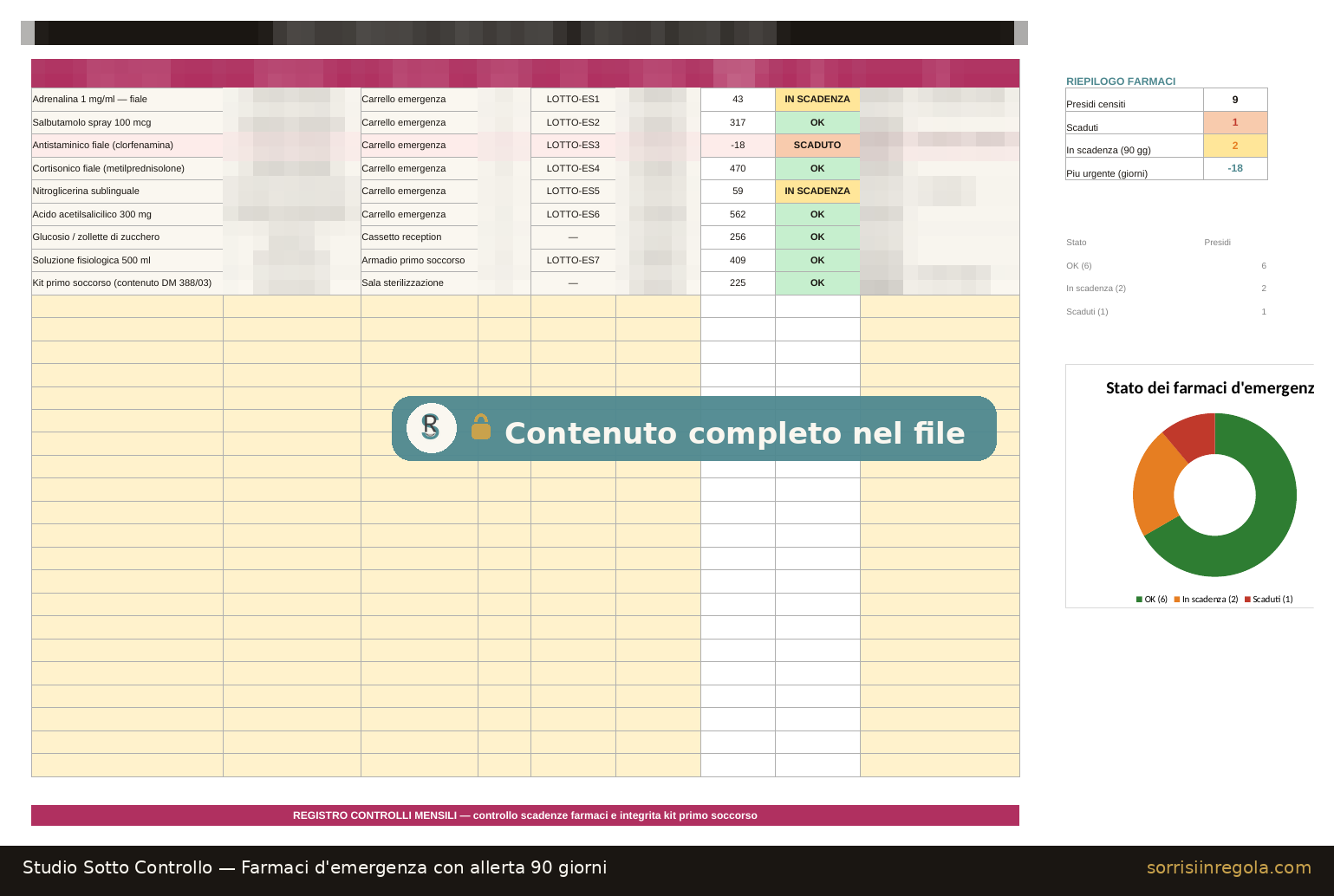Screen dimensions: 1334x896
Task: Click the -18 days remaining cell
Action: tap(738, 146)
